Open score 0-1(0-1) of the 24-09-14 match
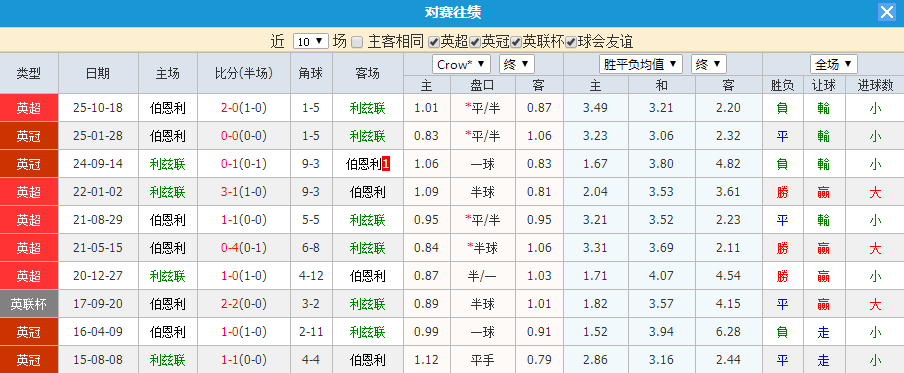Viewport: 904px width, 373px height. [244, 164]
